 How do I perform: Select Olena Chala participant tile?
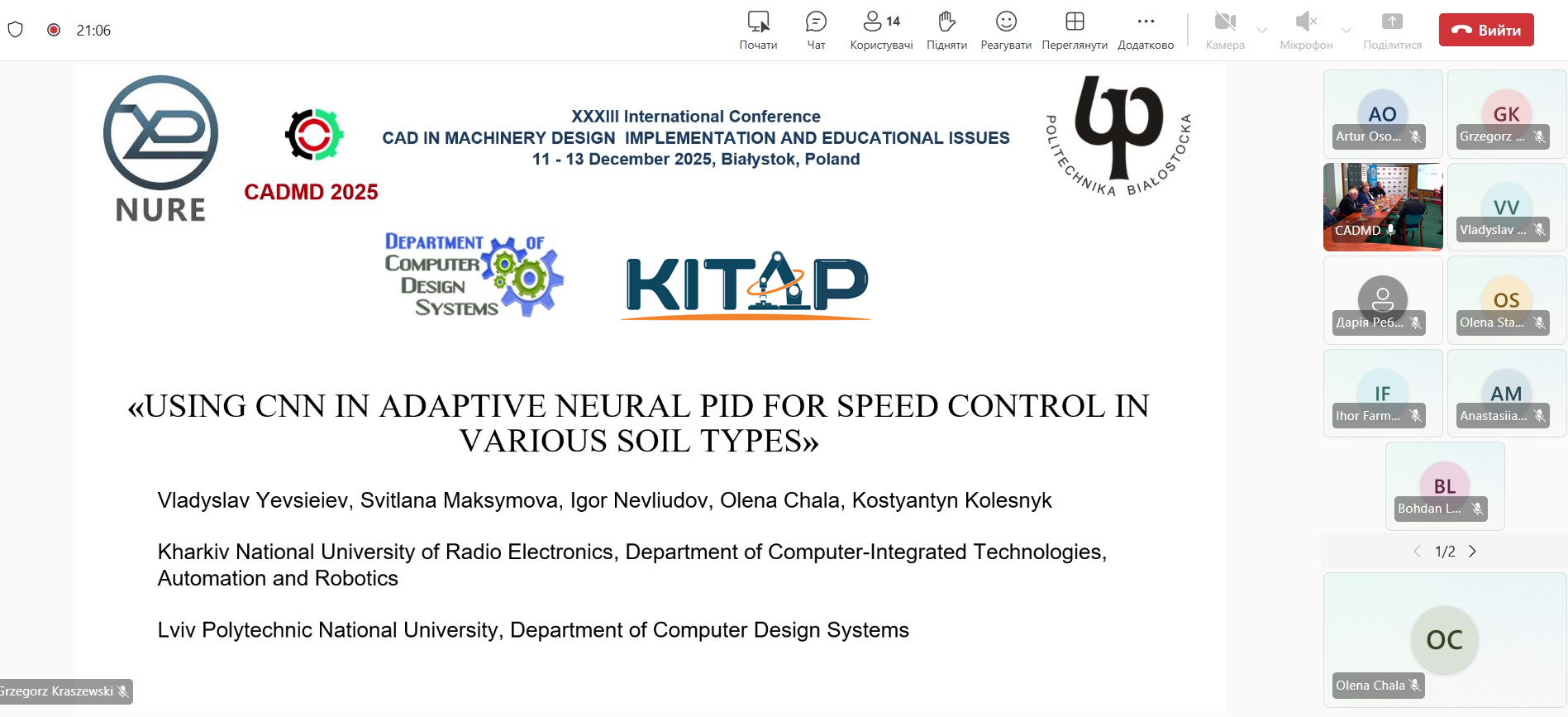(1444, 639)
